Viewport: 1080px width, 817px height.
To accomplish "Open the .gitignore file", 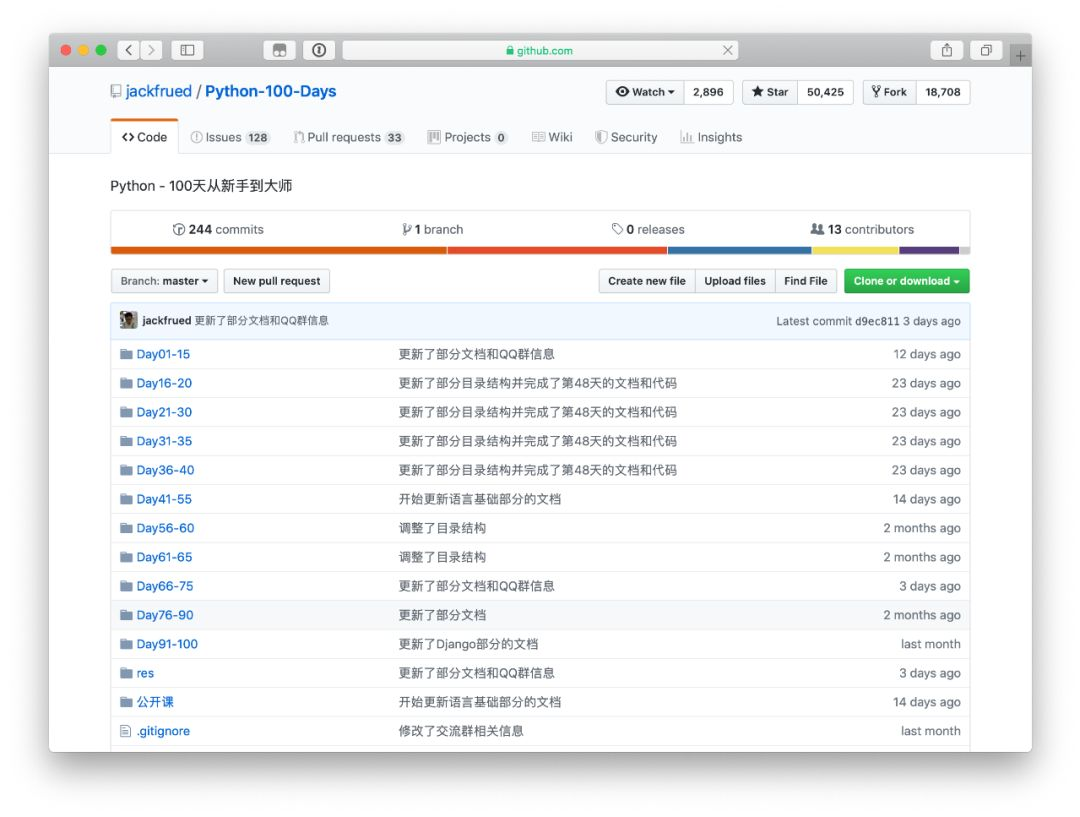I will point(163,731).
